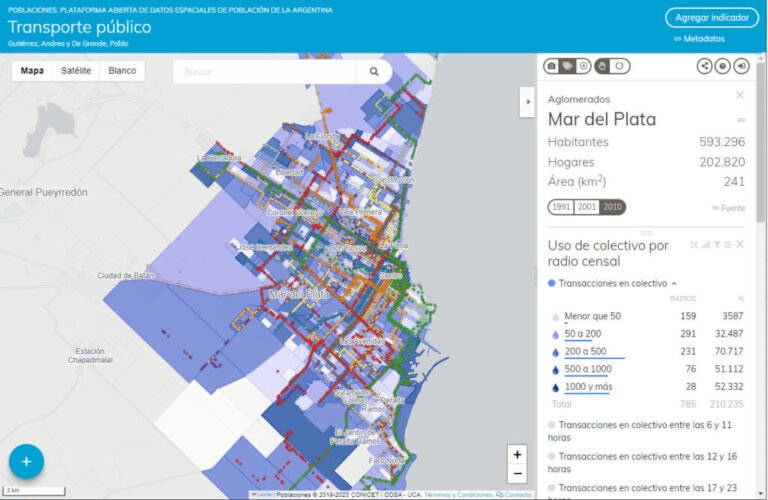Image resolution: width=768 pixels, height=500 pixels.
Task: Click the Hogares value 202.820
Action: click(x=722, y=162)
